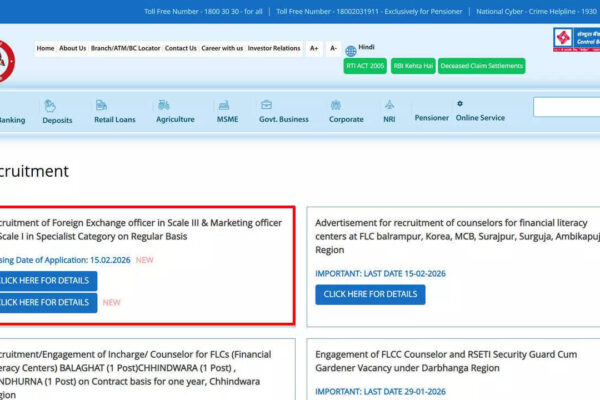Screen dimensions: 600x400
Task: Open the Pensioner menu
Action: click(x=432, y=118)
